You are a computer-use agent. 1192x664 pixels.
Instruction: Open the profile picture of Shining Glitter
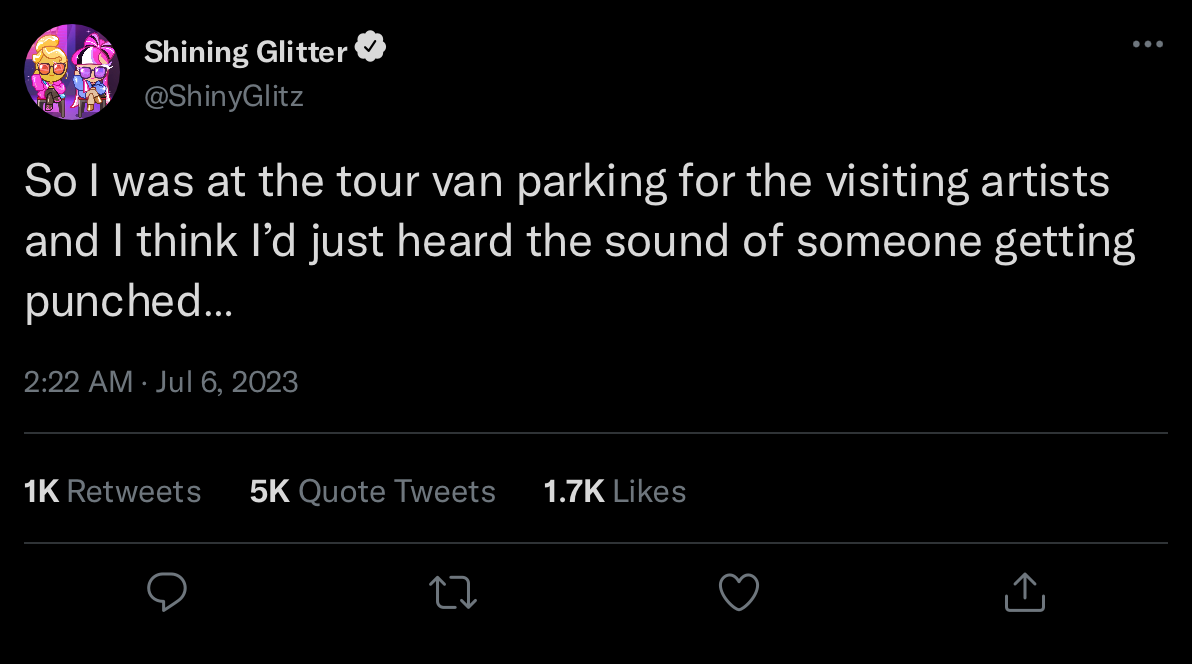pos(73,70)
